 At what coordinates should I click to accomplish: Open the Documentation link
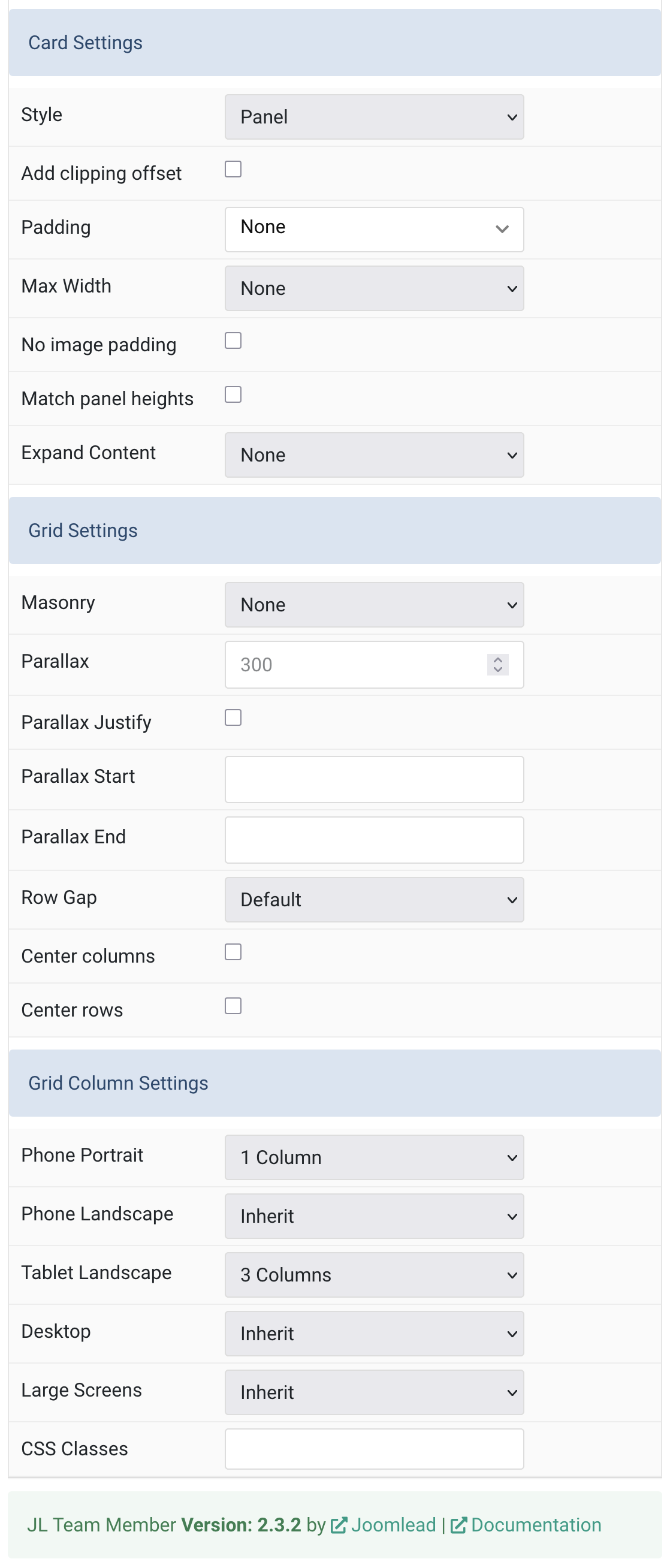click(x=536, y=1525)
